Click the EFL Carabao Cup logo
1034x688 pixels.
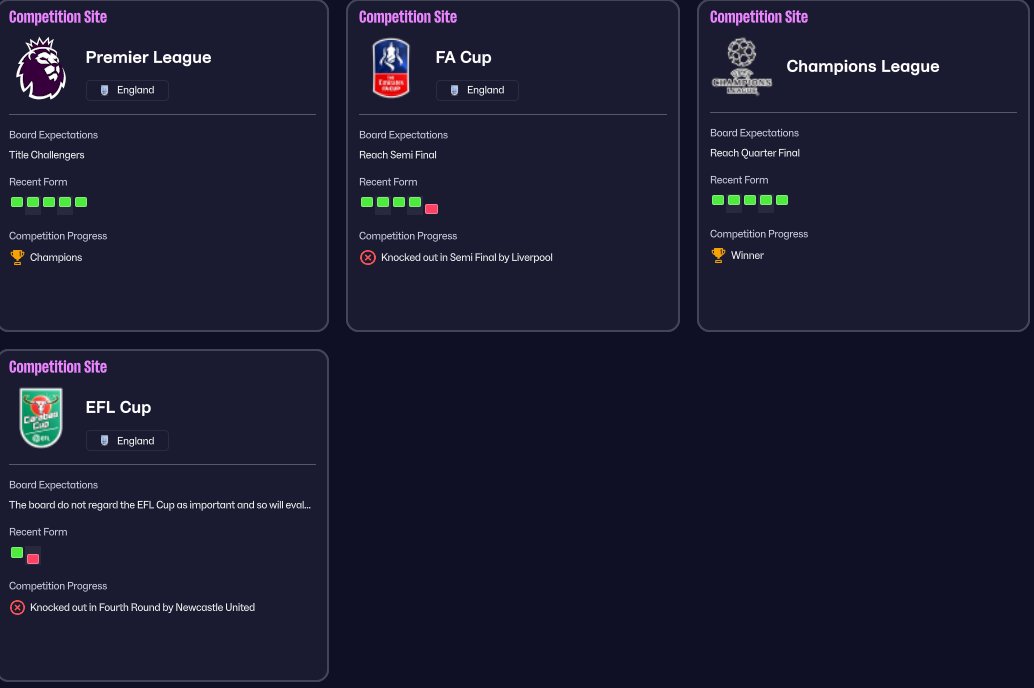(41, 418)
